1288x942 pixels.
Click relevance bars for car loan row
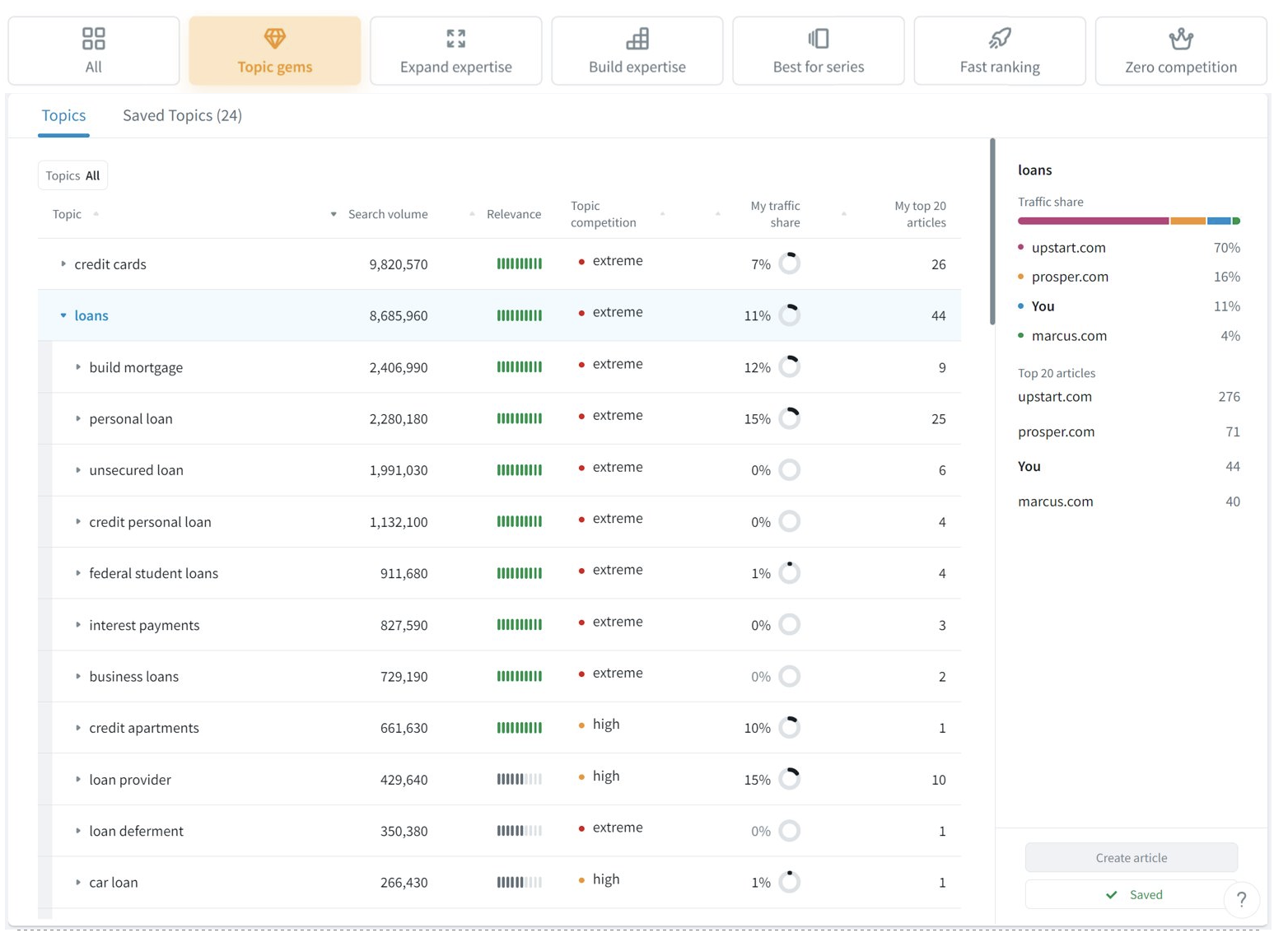pyautogui.click(x=520, y=882)
